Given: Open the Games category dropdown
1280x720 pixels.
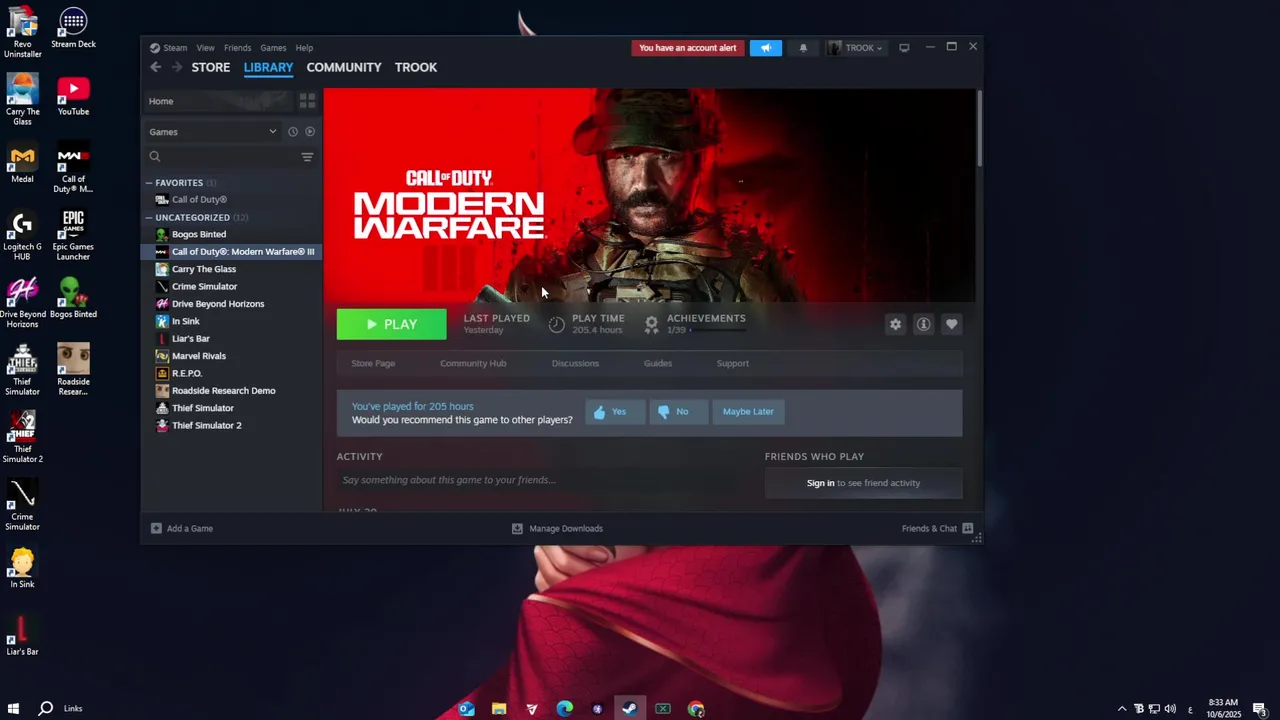Looking at the screenshot, I should (x=213, y=132).
